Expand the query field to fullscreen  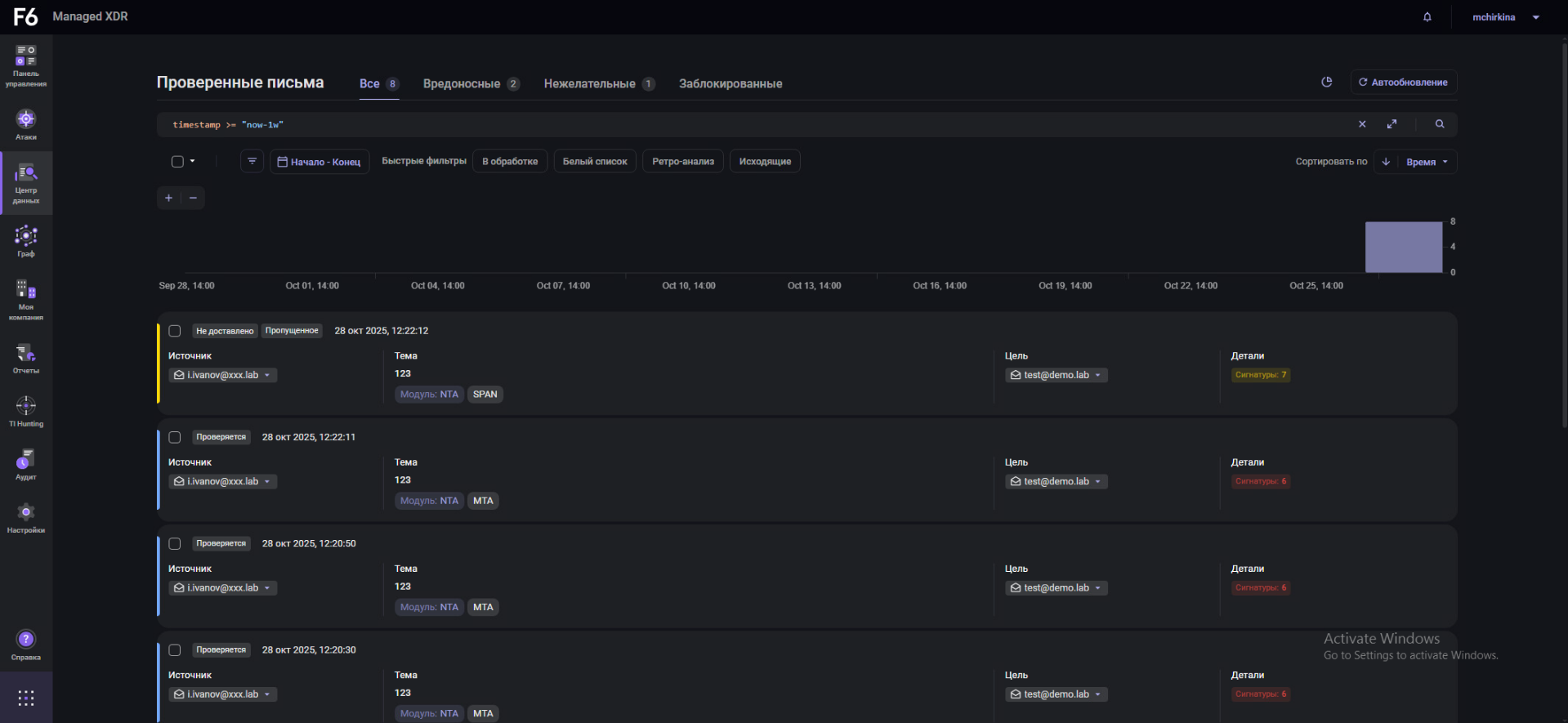point(1392,124)
